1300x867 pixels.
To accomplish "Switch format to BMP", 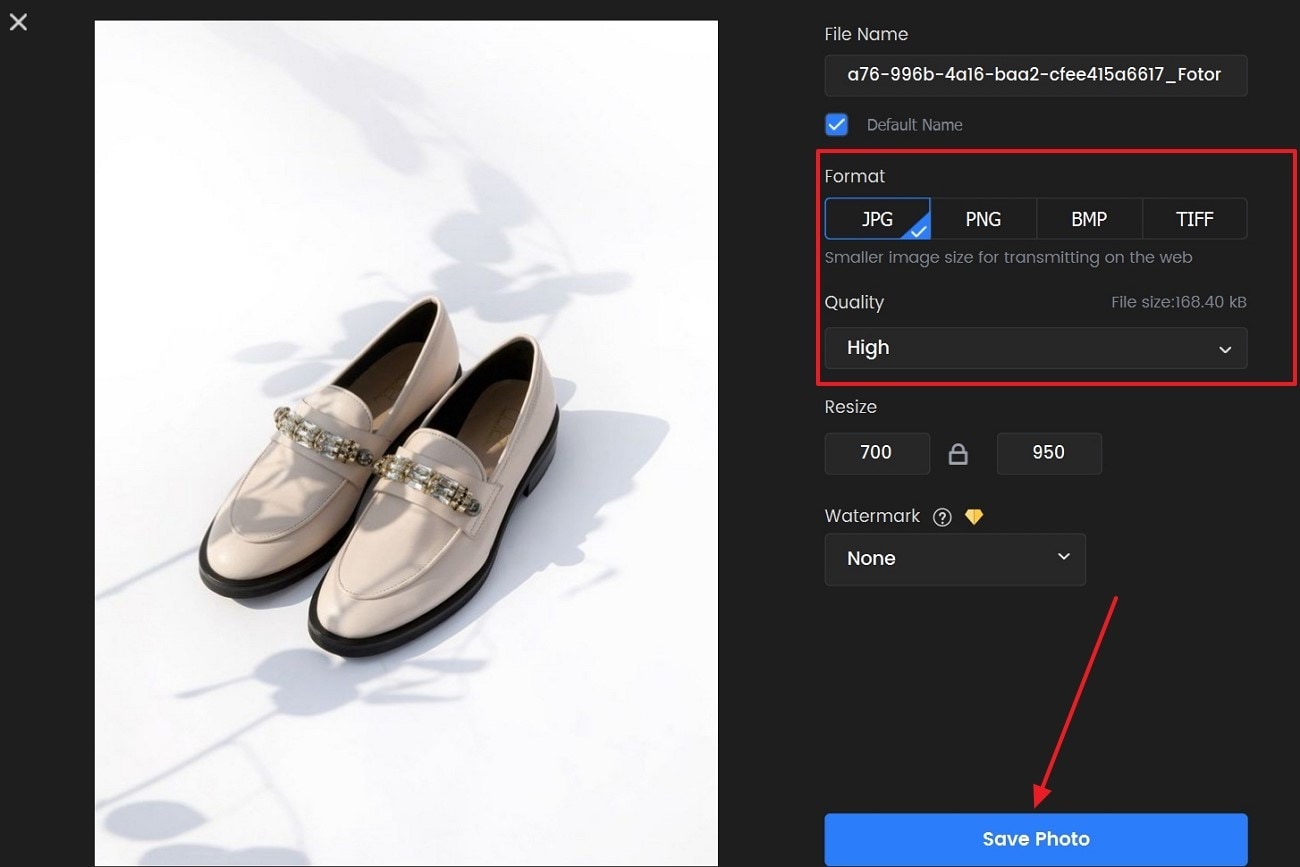I will (1089, 219).
